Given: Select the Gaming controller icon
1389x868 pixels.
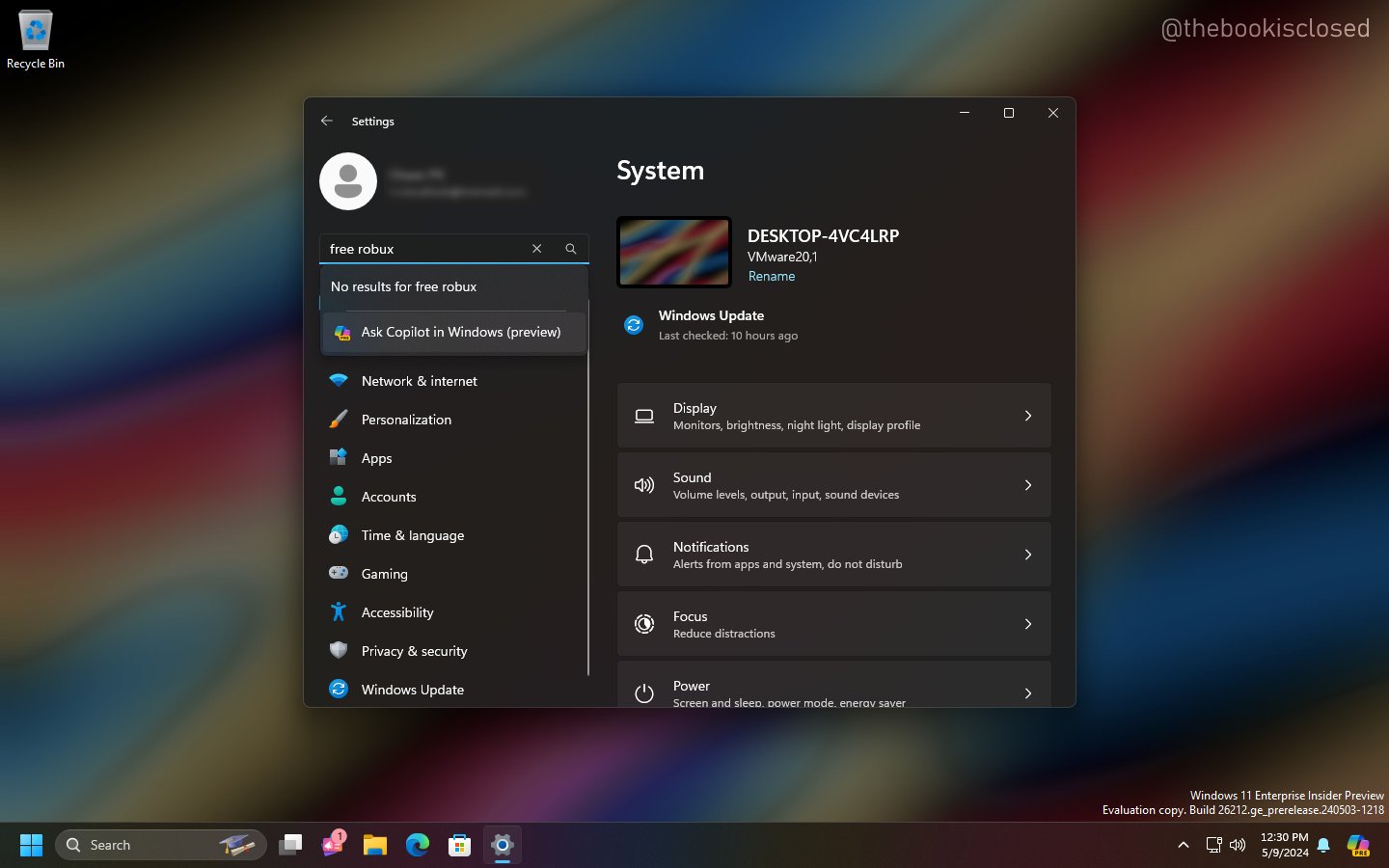Looking at the screenshot, I should 339,574.
